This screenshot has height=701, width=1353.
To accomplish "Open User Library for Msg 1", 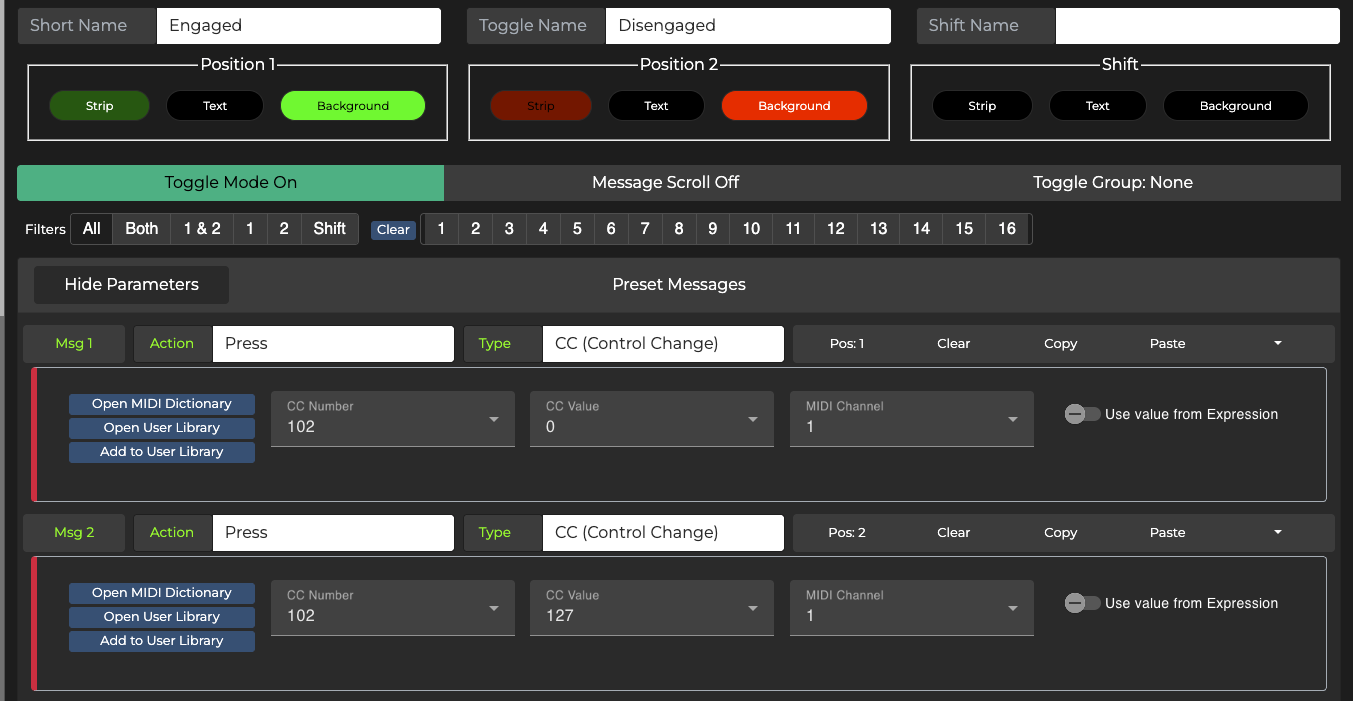I will tap(162, 428).
